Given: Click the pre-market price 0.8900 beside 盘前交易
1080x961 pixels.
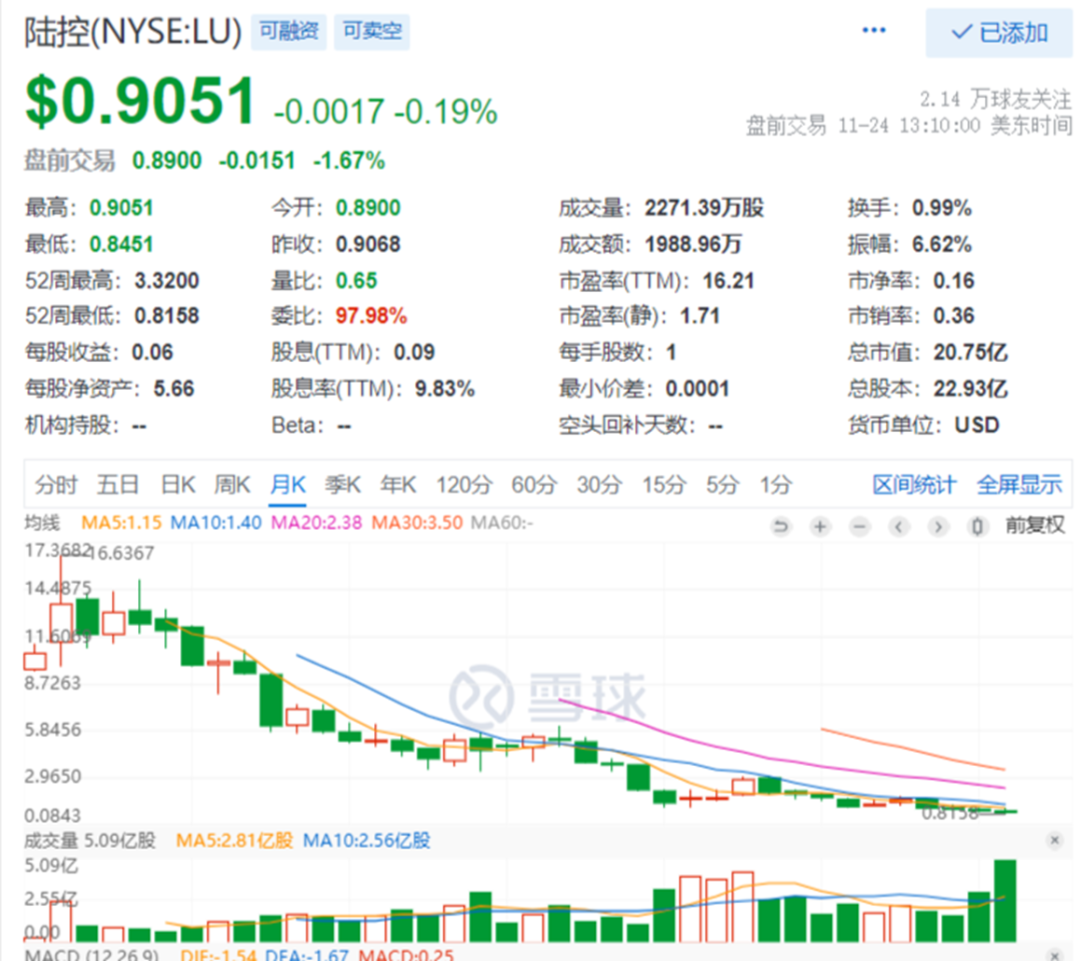Looking at the screenshot, I should pyautogui.click(x=167, y=161).
